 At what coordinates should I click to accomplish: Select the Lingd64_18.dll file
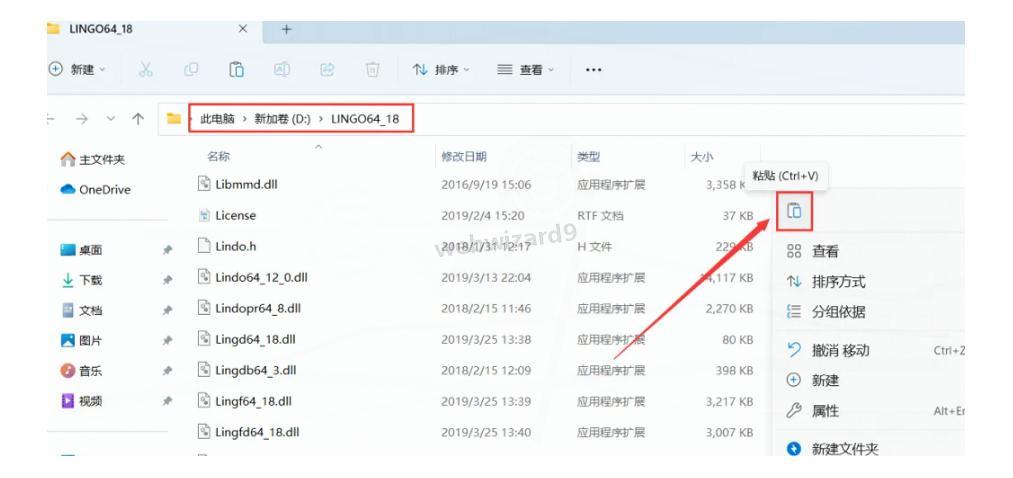255,340
